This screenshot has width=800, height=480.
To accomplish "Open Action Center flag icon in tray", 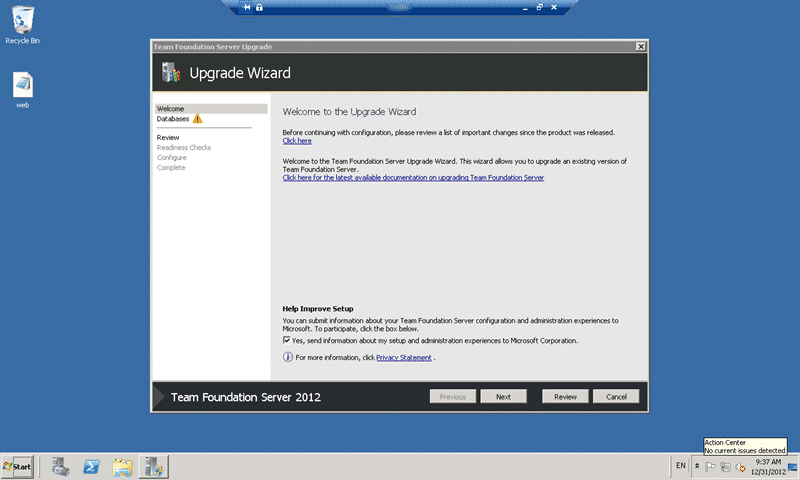I will point(710,466).
